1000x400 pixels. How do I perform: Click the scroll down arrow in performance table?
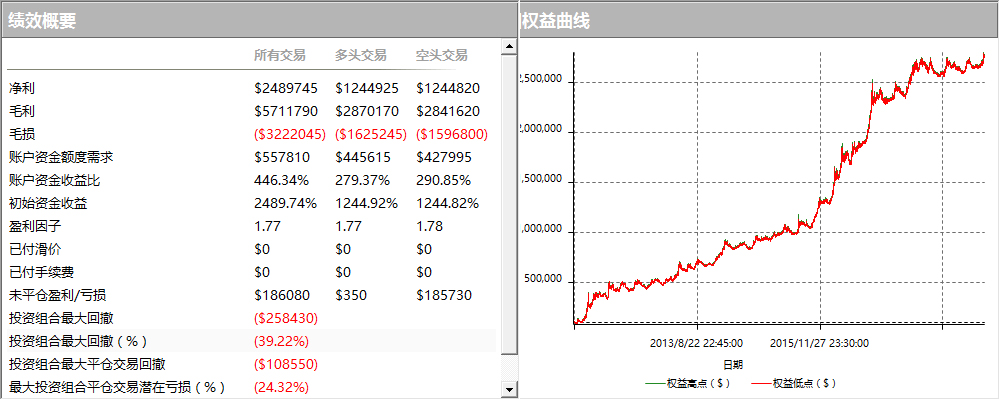click(x=509, y=389)
